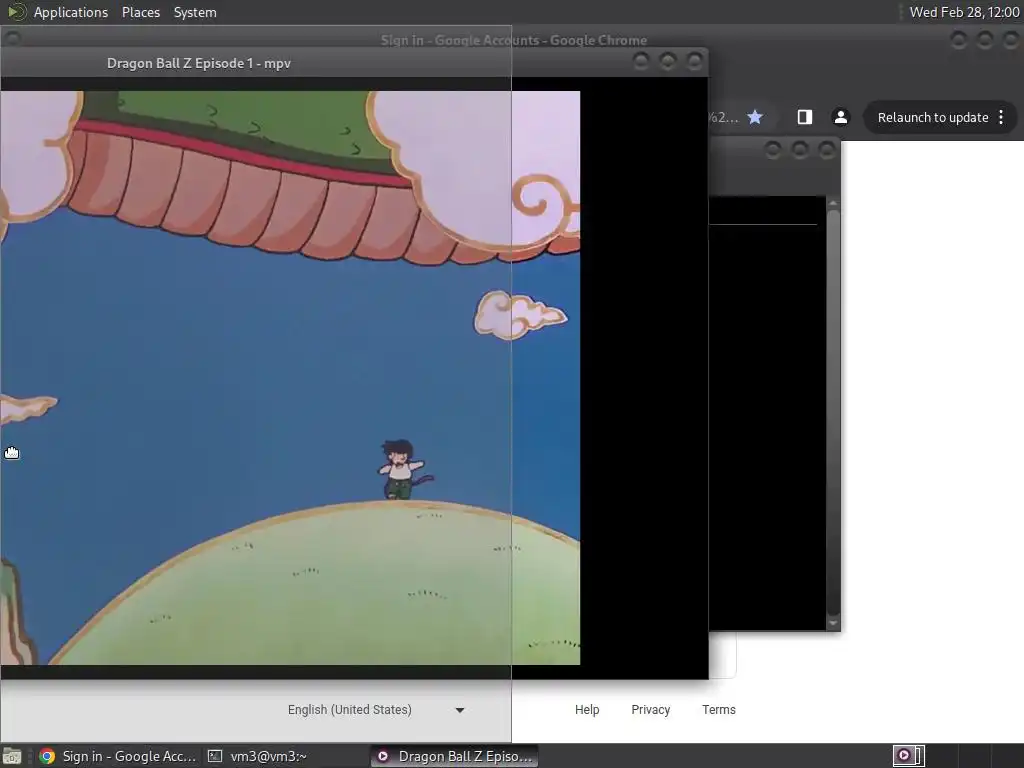Click the Chrome address bar text ending %2...

pyautogui.click(x=724, y=118)
